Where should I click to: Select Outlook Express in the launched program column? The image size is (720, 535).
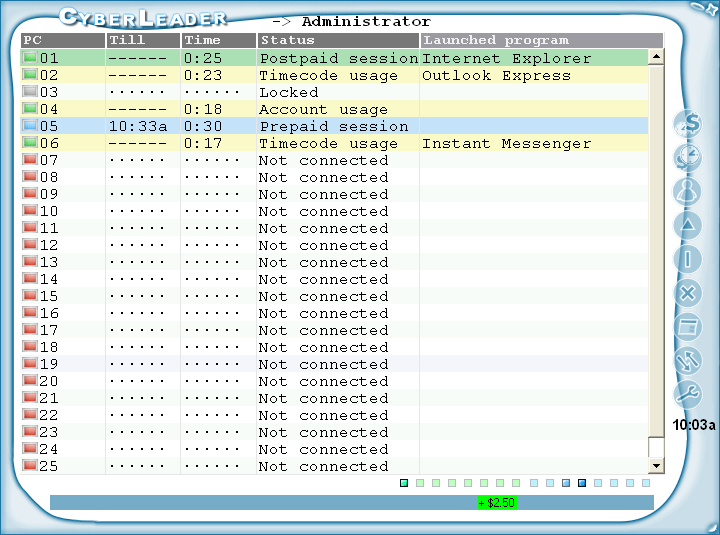point(496,75)
